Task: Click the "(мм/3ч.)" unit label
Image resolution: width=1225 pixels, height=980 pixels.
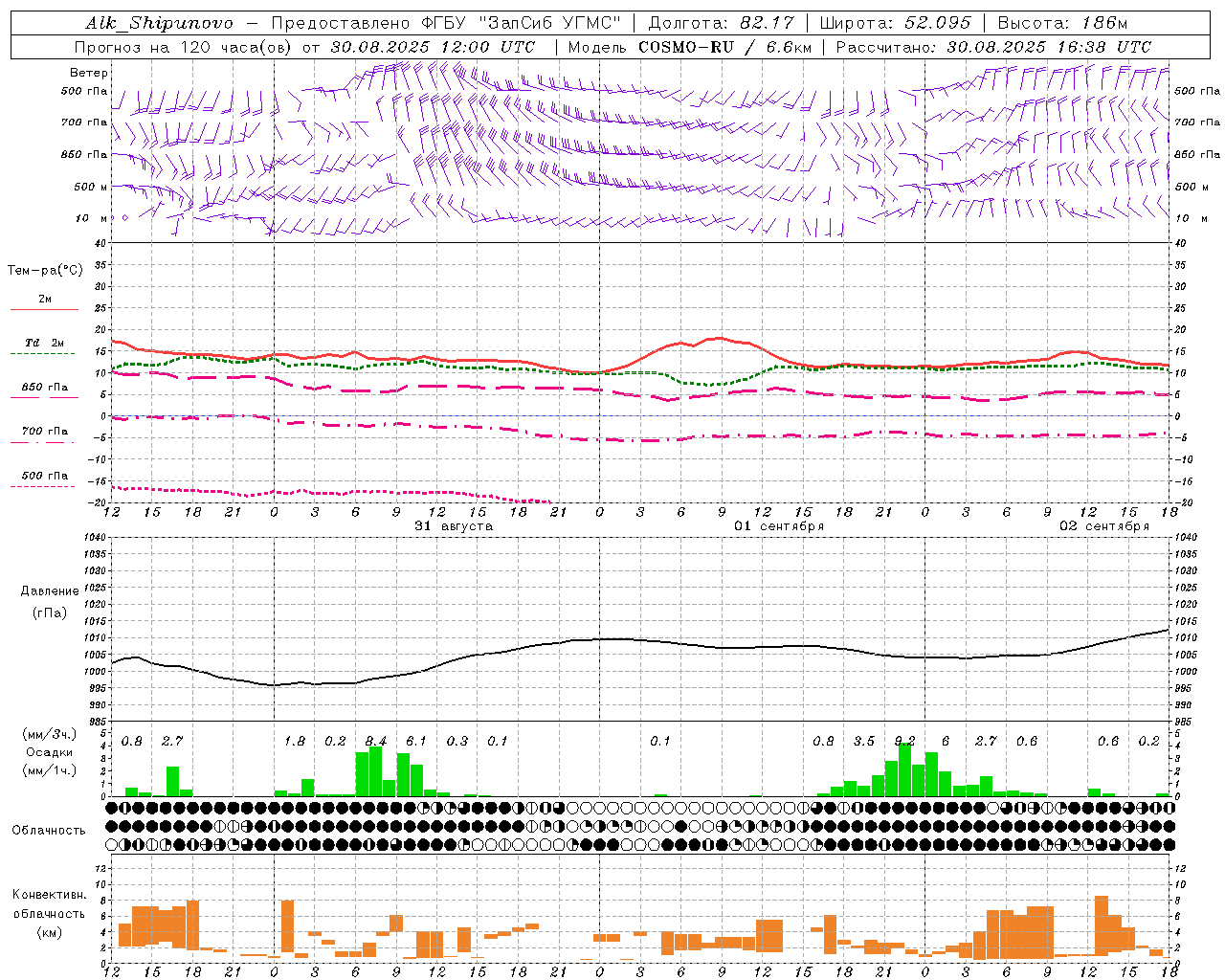Action: point(49,734)
